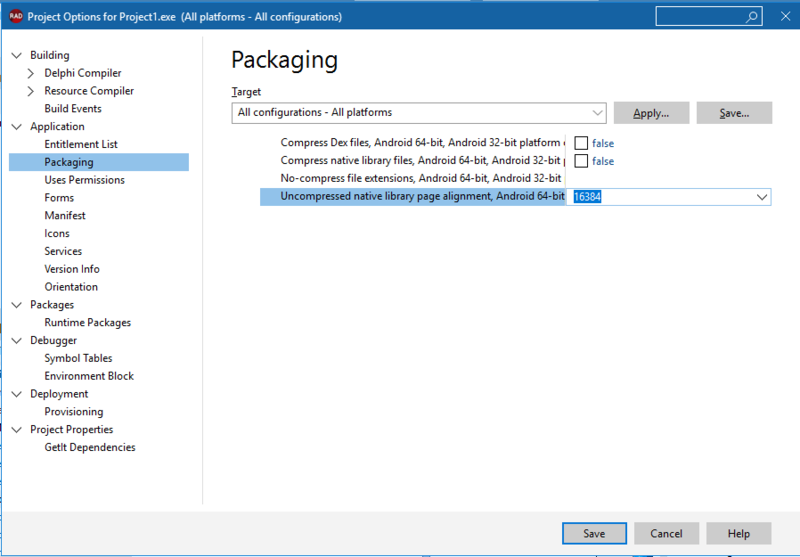Open the Services page
Screen dimensions: 800x557
[x=63, y=251]
